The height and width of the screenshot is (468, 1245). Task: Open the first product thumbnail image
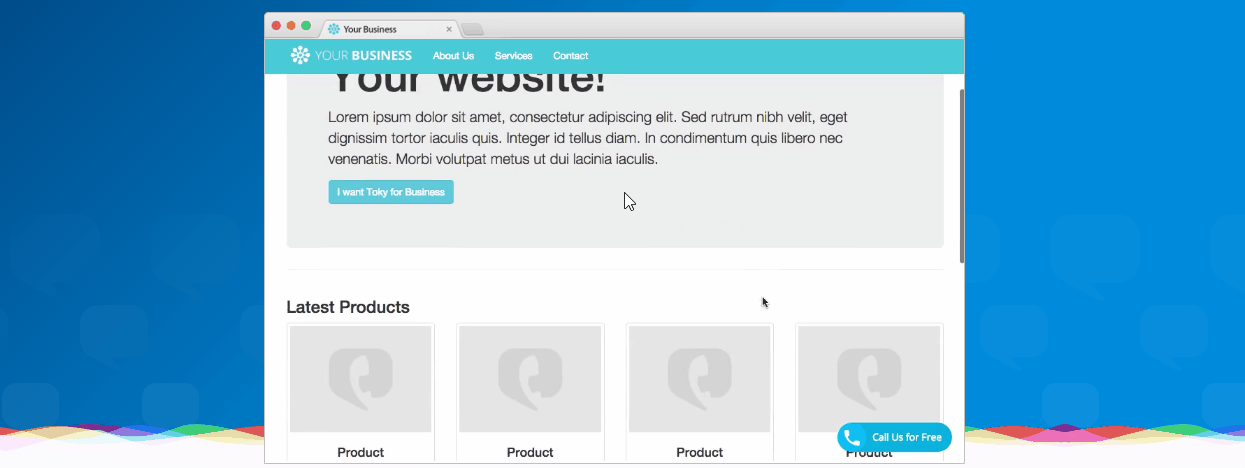pyautogui.click(x=360, y=379)
